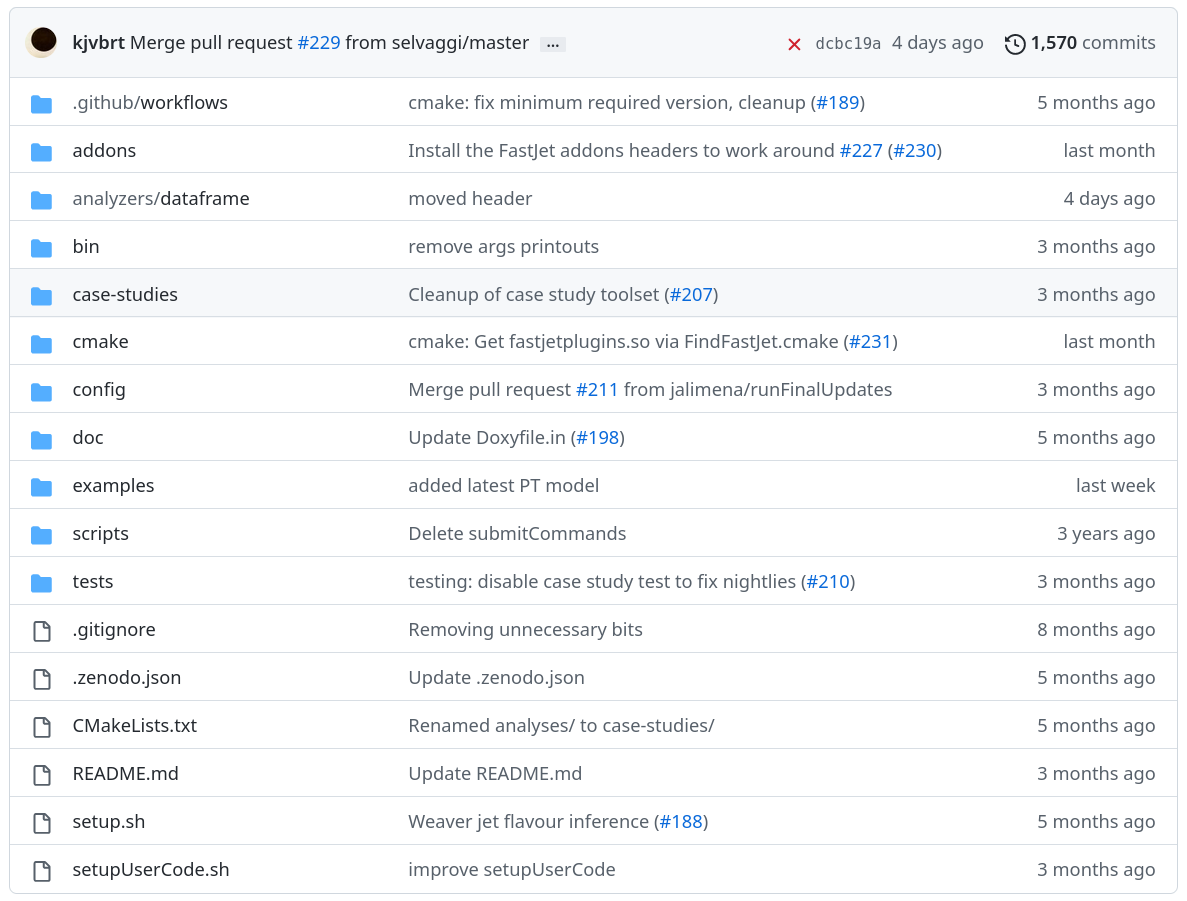The height and width of the screenshot is (901, 1187).
Task: Open the setupUserCode.sh file
Action: [x=151, y=870]
